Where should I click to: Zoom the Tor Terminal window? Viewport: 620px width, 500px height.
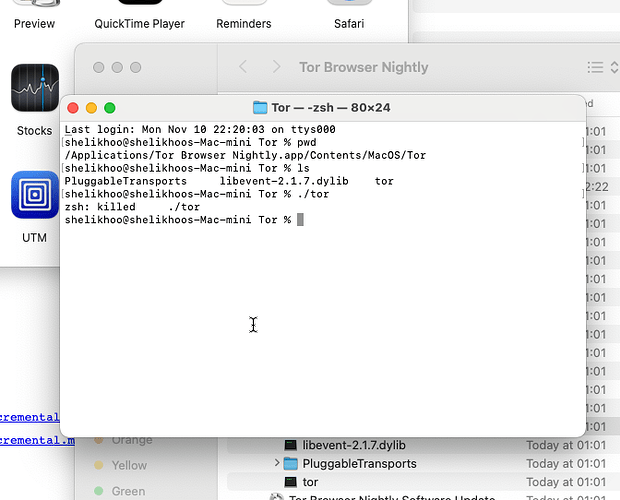(110, 108)
